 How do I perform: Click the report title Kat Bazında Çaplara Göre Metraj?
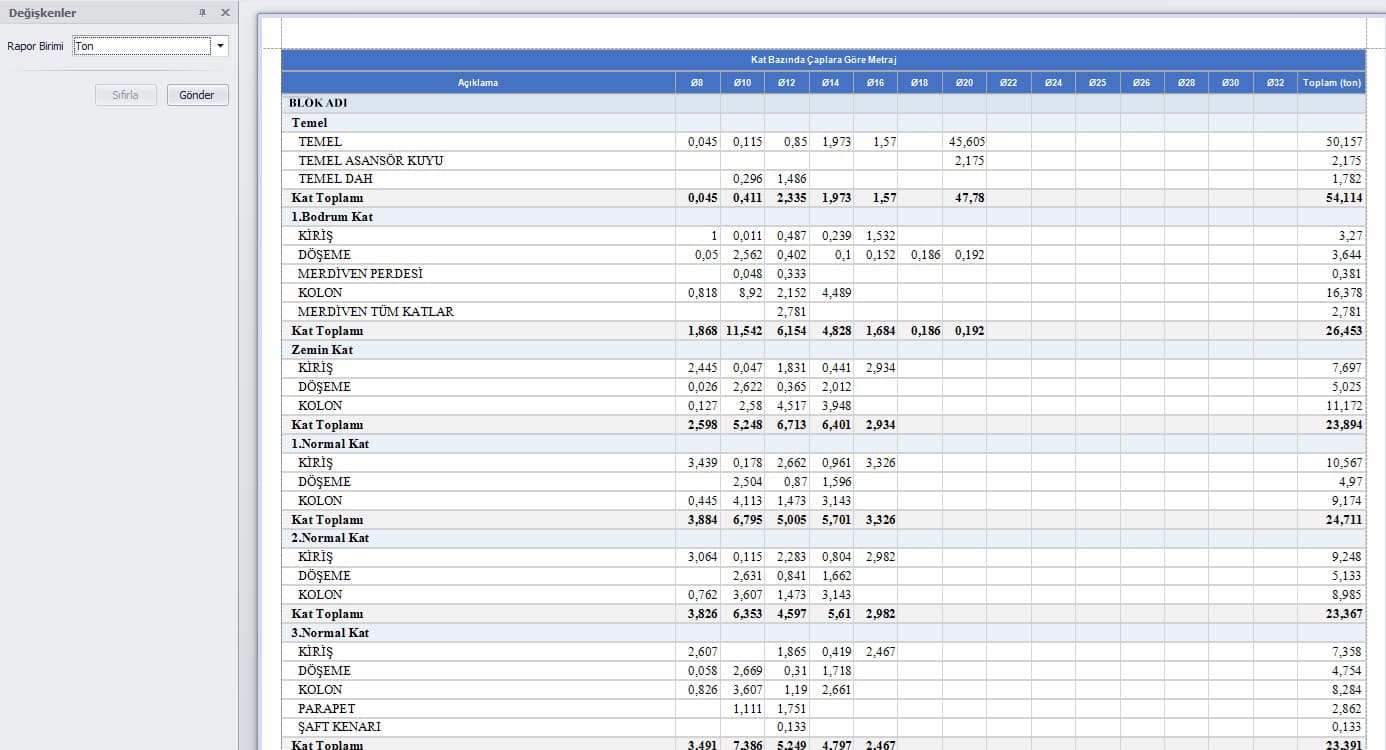tap(824, 60)
